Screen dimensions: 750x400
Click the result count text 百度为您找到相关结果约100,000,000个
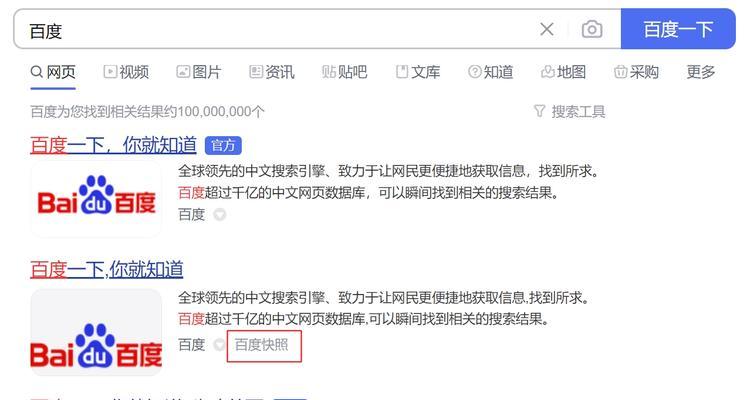(x=147, y=111)
